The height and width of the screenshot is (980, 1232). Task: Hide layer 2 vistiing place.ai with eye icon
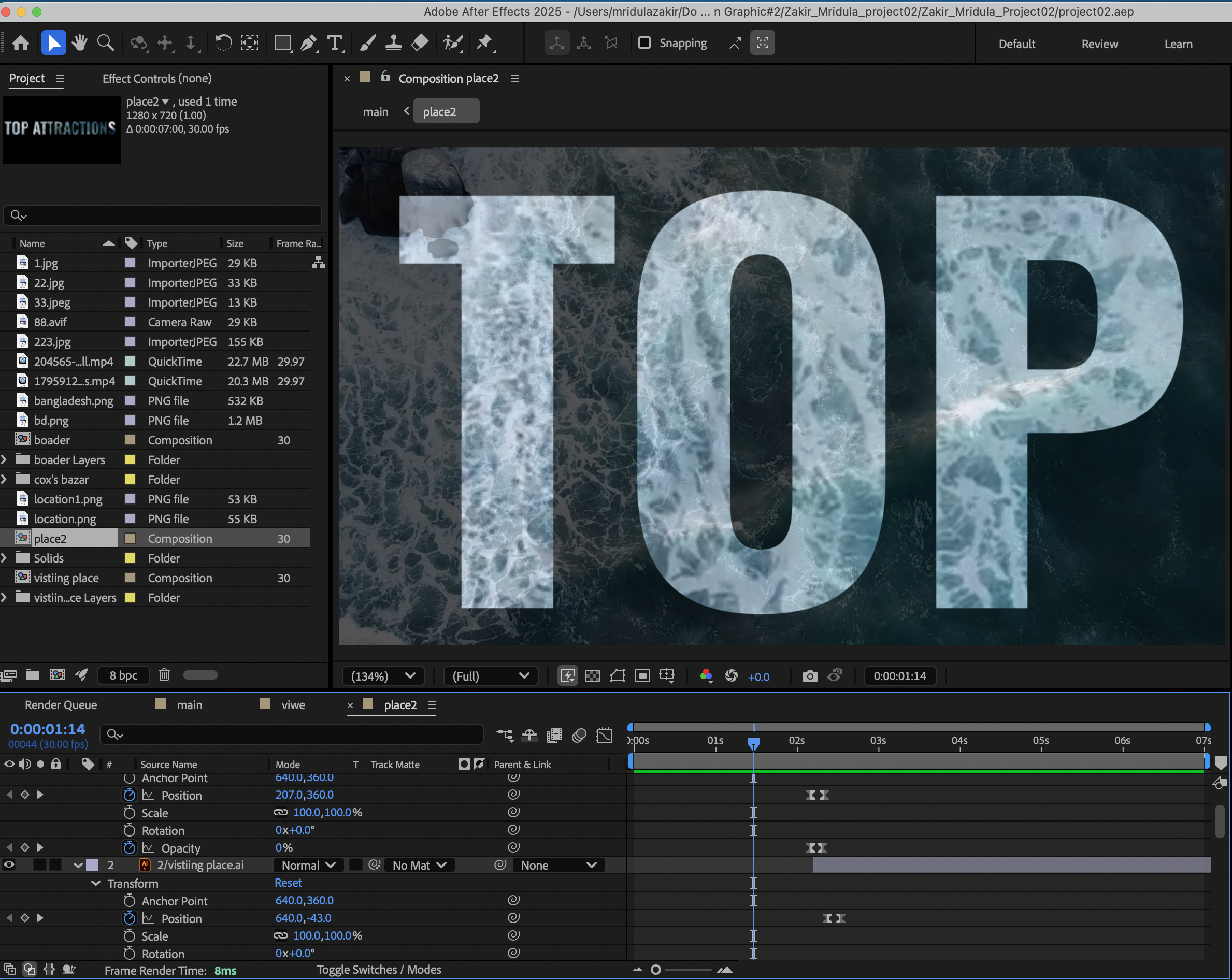click(x=9, y=865)
